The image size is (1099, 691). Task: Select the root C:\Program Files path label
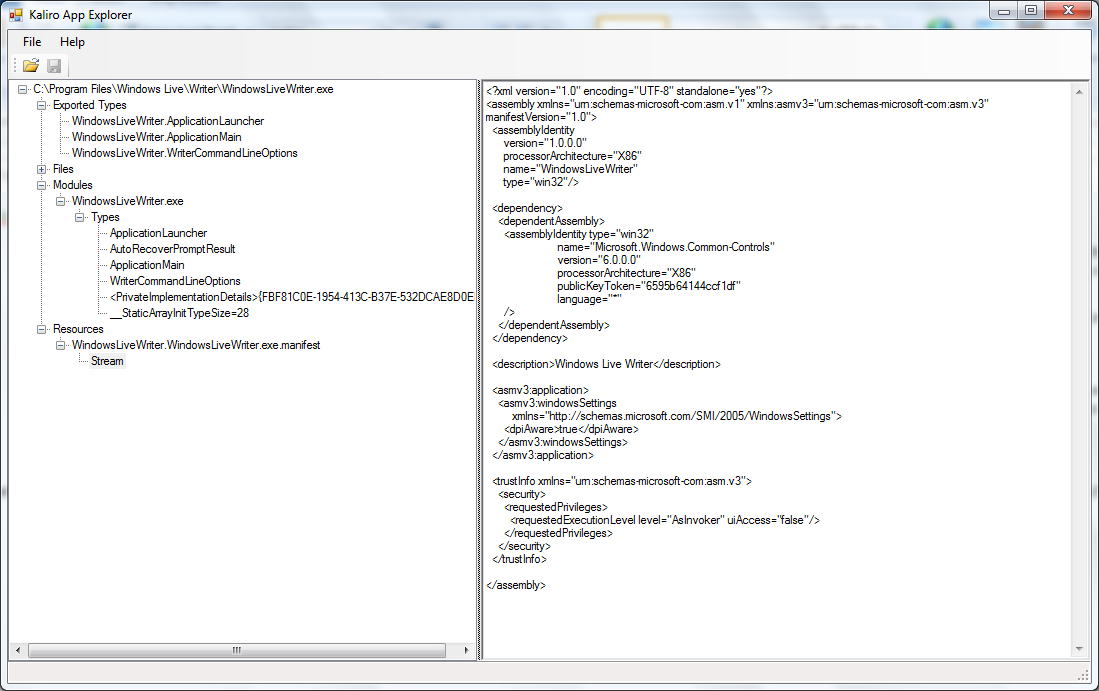(x=184, y=89)
